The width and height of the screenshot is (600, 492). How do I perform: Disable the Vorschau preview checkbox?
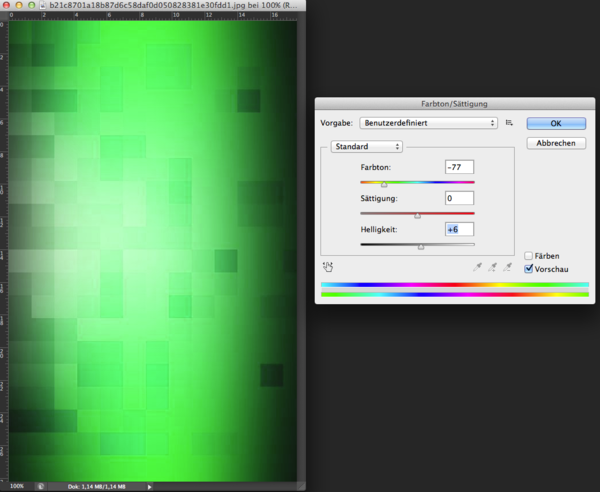coord(528,269)
